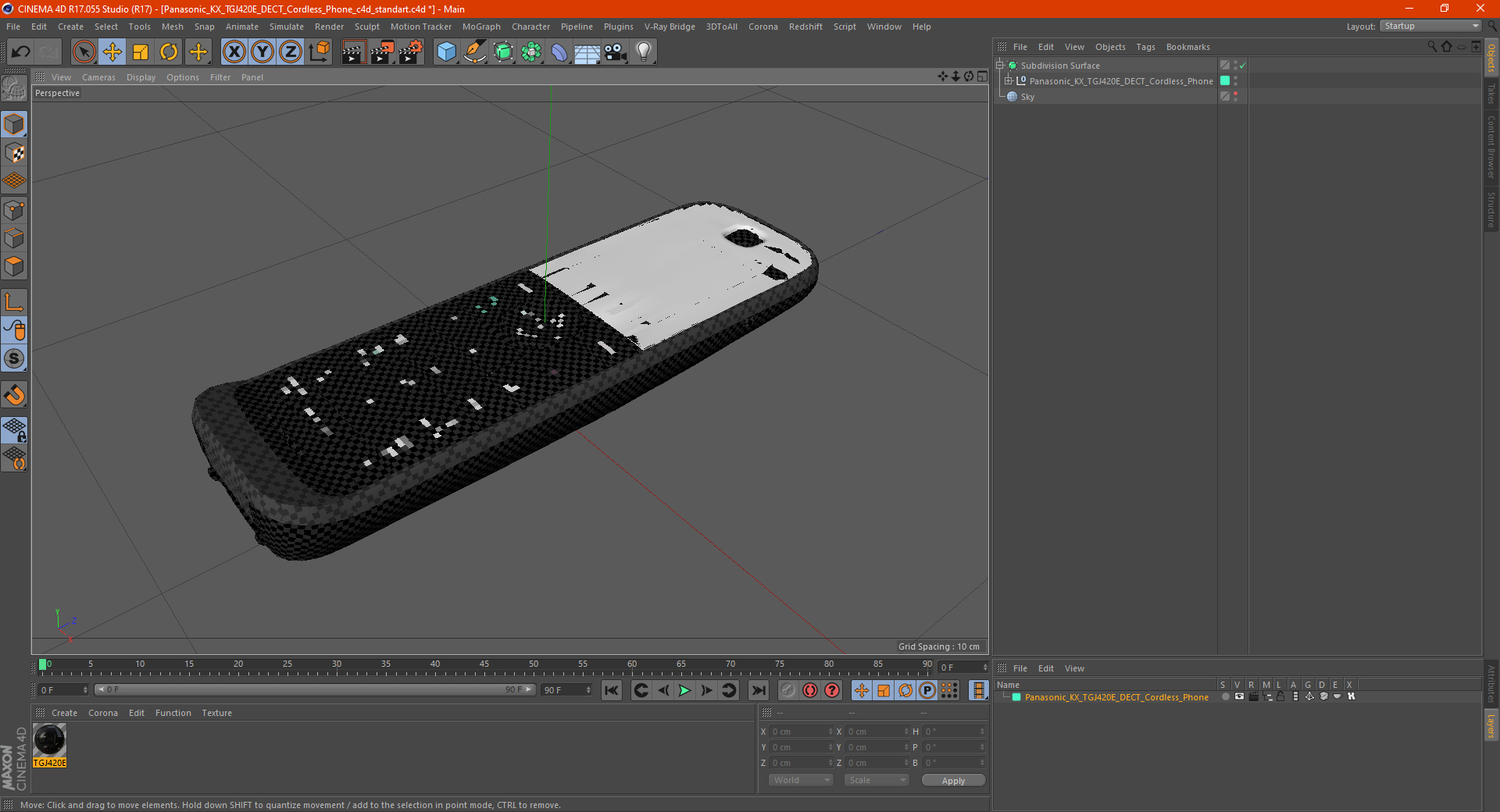Select the TGJ420E material thumbnail
The image size is (1500, 812).
click(x=49, y=740)
